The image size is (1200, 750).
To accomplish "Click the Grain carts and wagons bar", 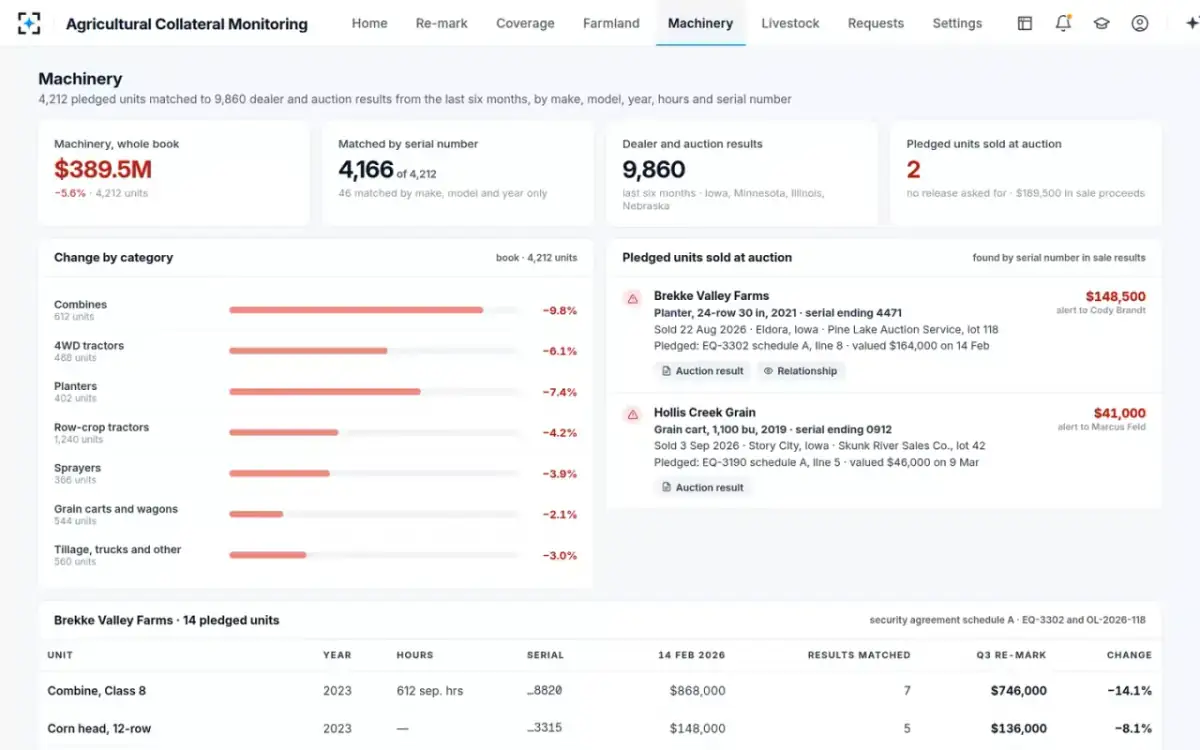I will 374,514.
